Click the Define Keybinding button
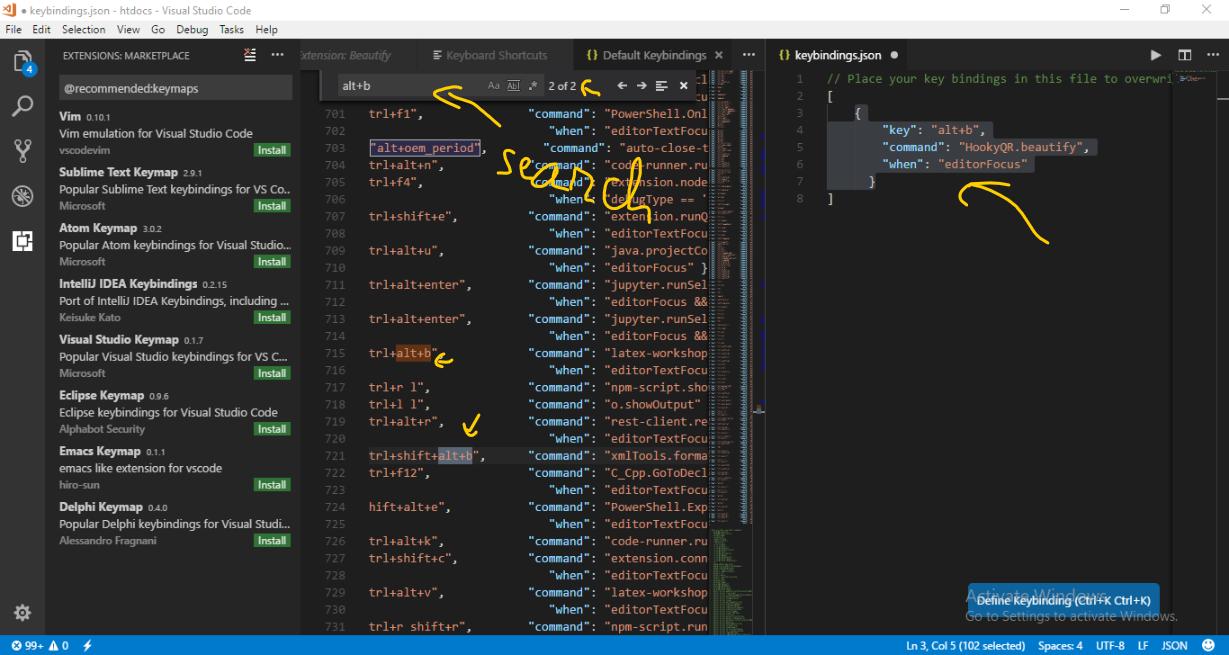This screenshot has width=1229, height=655. pyautogui.click(x=1063, y=601)
